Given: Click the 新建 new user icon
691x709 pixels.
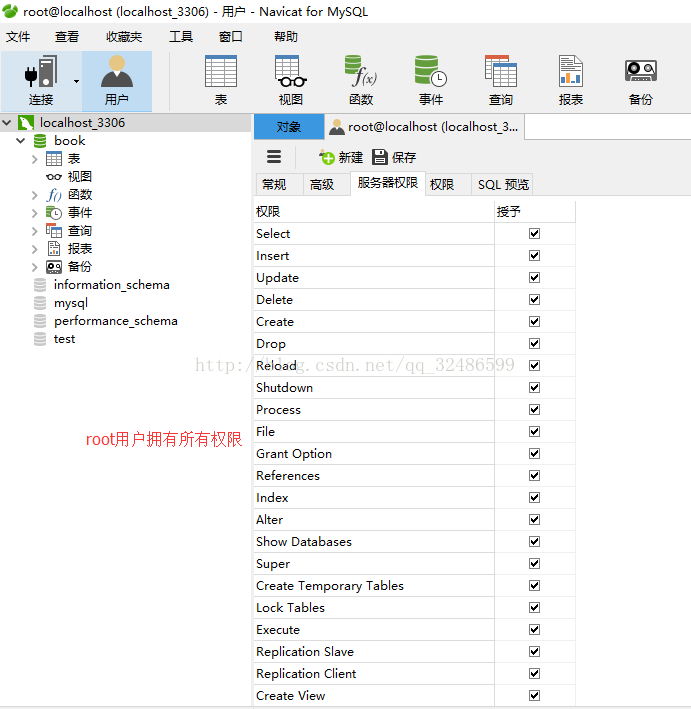Looking at the screenshot, I should pyautogui.click(x=327, y=157).
